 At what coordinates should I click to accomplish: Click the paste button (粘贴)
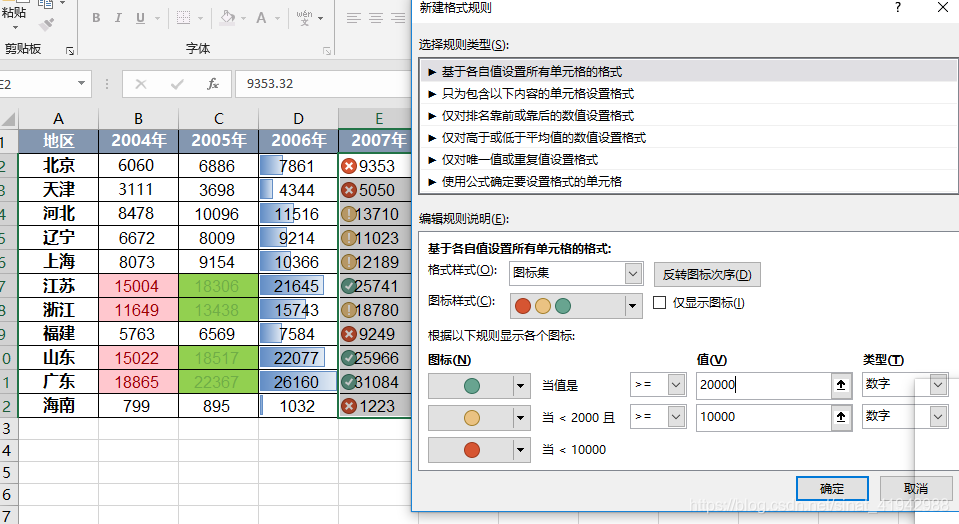tap(13, 12)
